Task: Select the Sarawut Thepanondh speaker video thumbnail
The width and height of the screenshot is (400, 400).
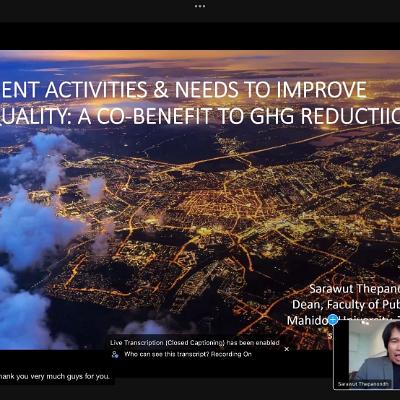Action: click(x=366, y=355)
